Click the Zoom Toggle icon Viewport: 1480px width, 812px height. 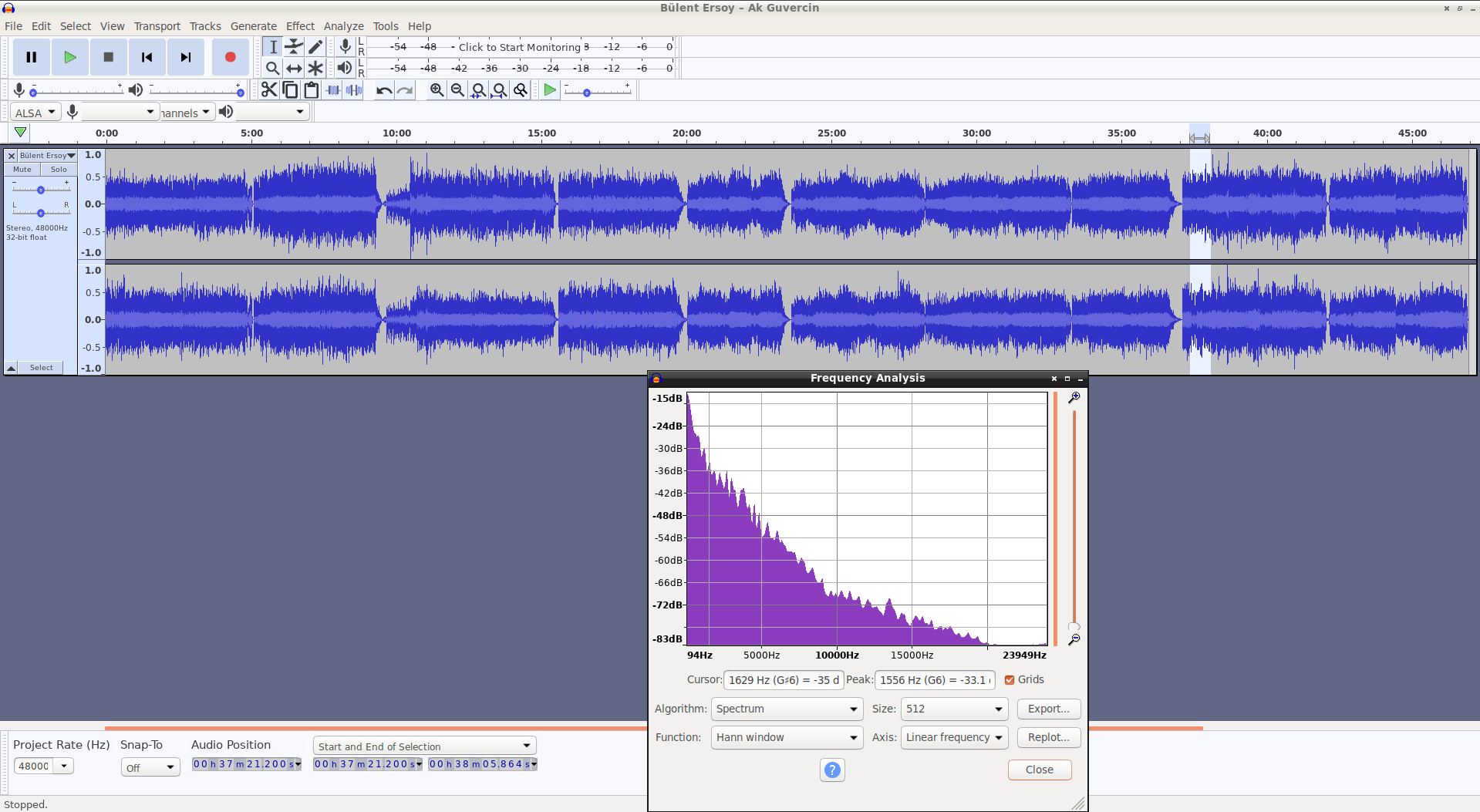[x=521, y=90]
